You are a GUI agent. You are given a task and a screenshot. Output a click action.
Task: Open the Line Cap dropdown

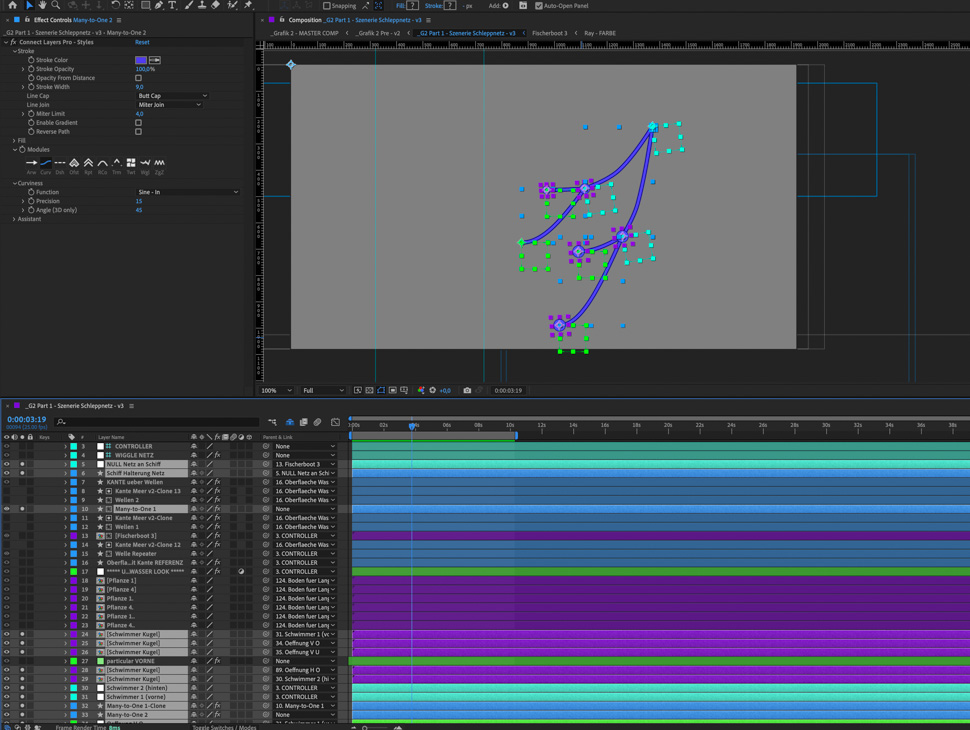pos(172,96)
